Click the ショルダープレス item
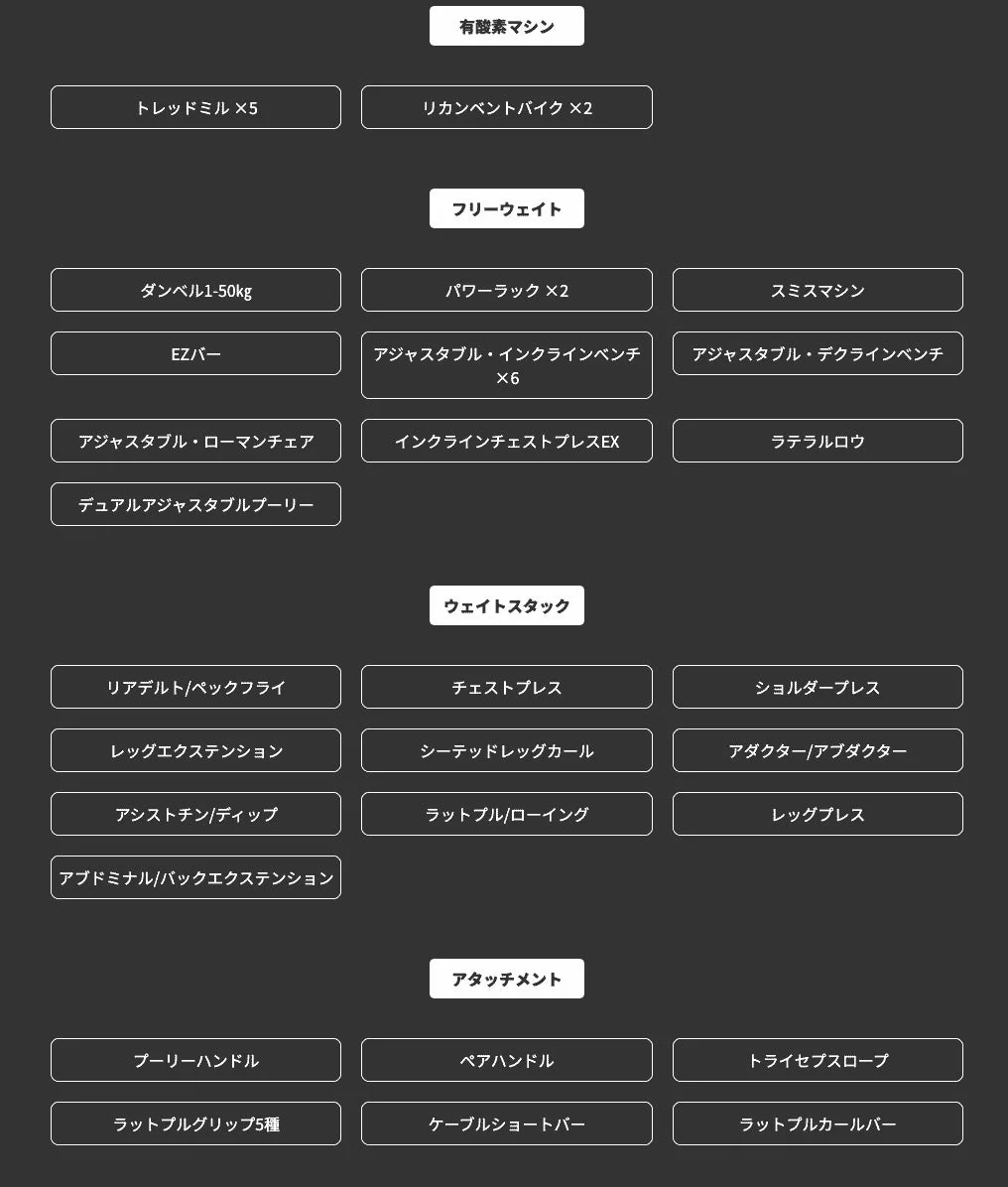1008x1187 pixels. [x=819, y=688]
